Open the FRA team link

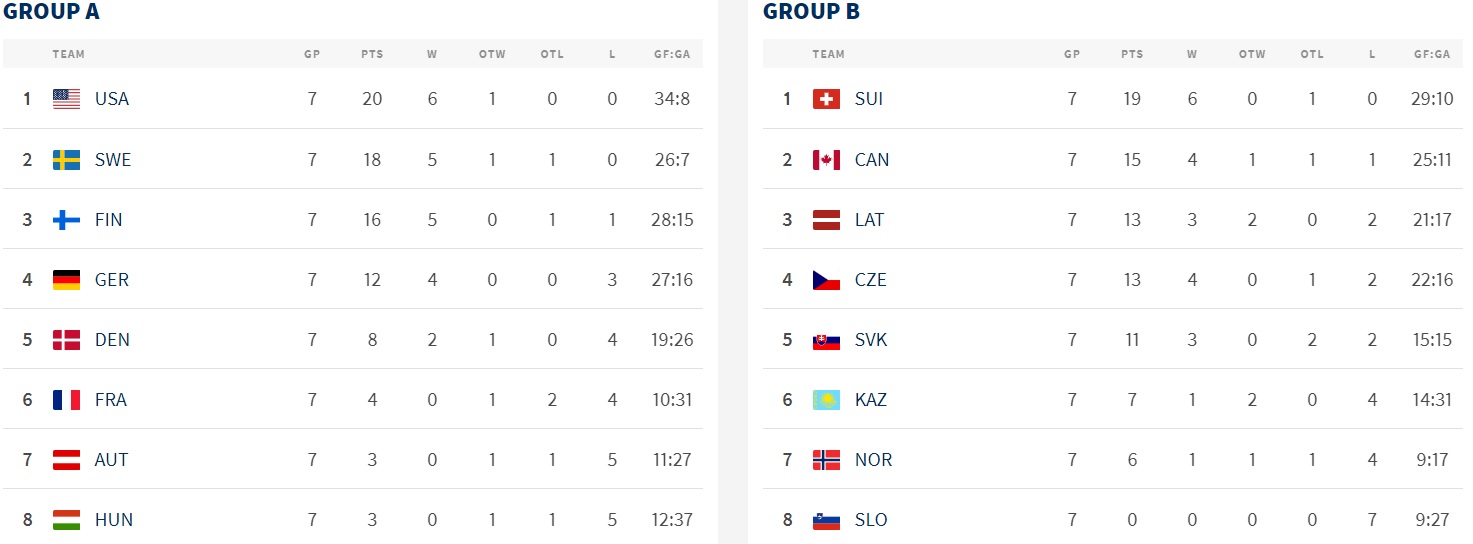[111, 400]
